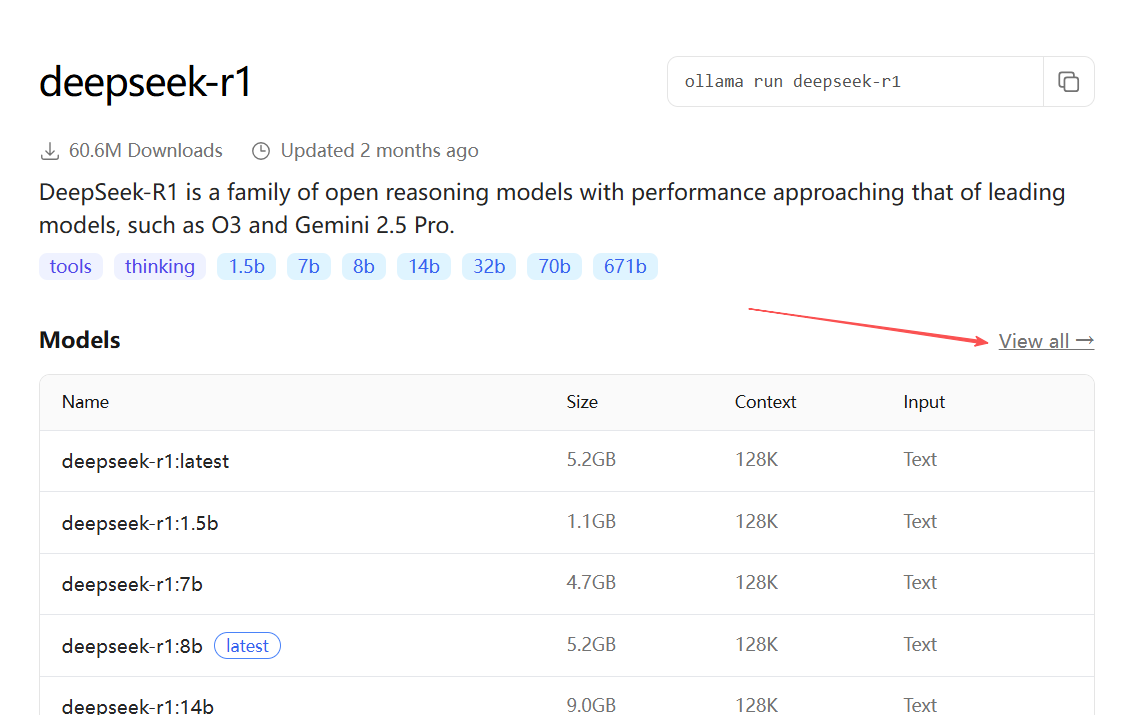
Task: Click the 9.0GB size cell
Action: click(591, 705)
